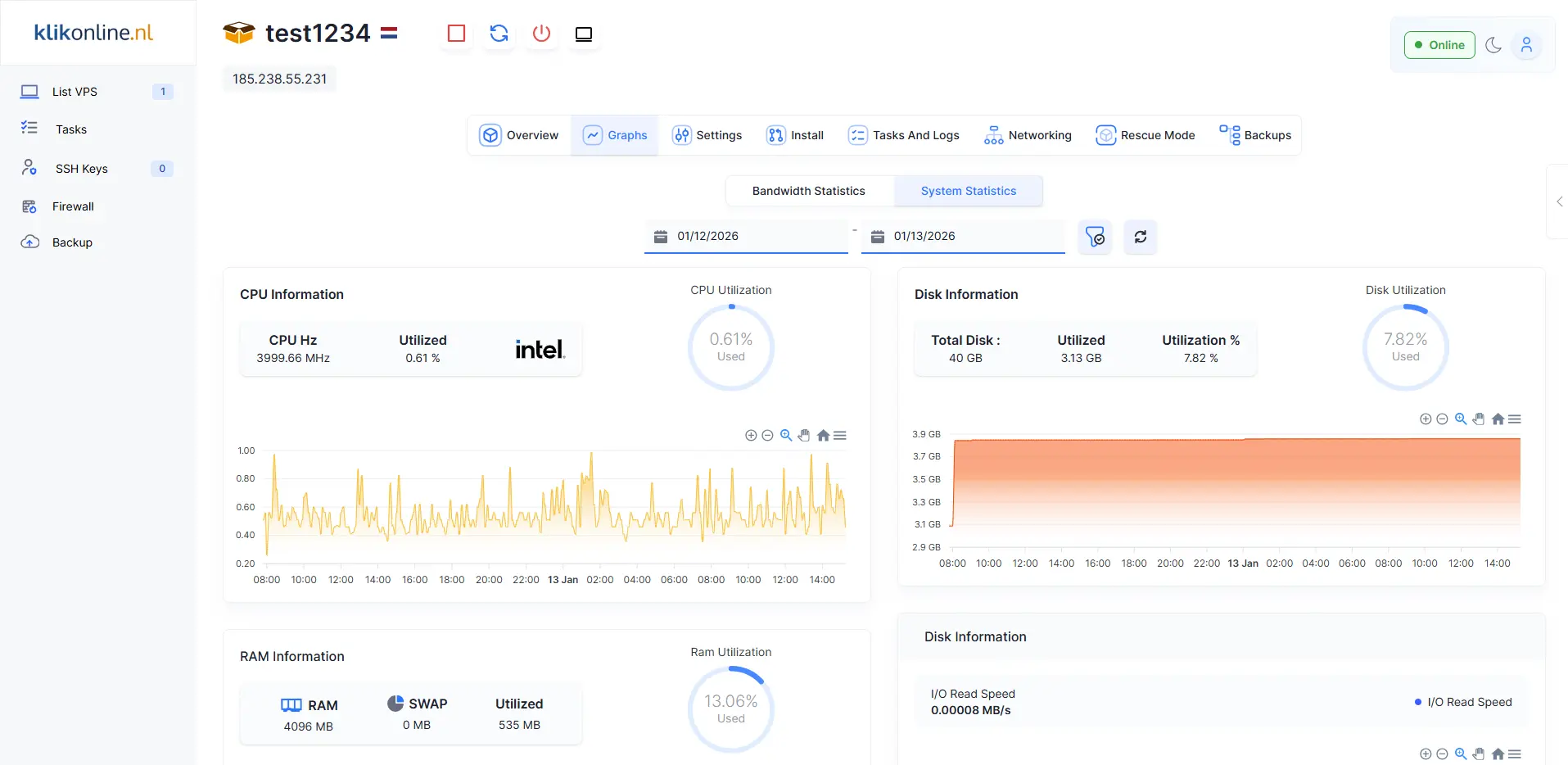The height and width of the screenshot is (765, 1568).
Task: Switch to the Bandwidth Statistics tab
Action: pos(808,191)
